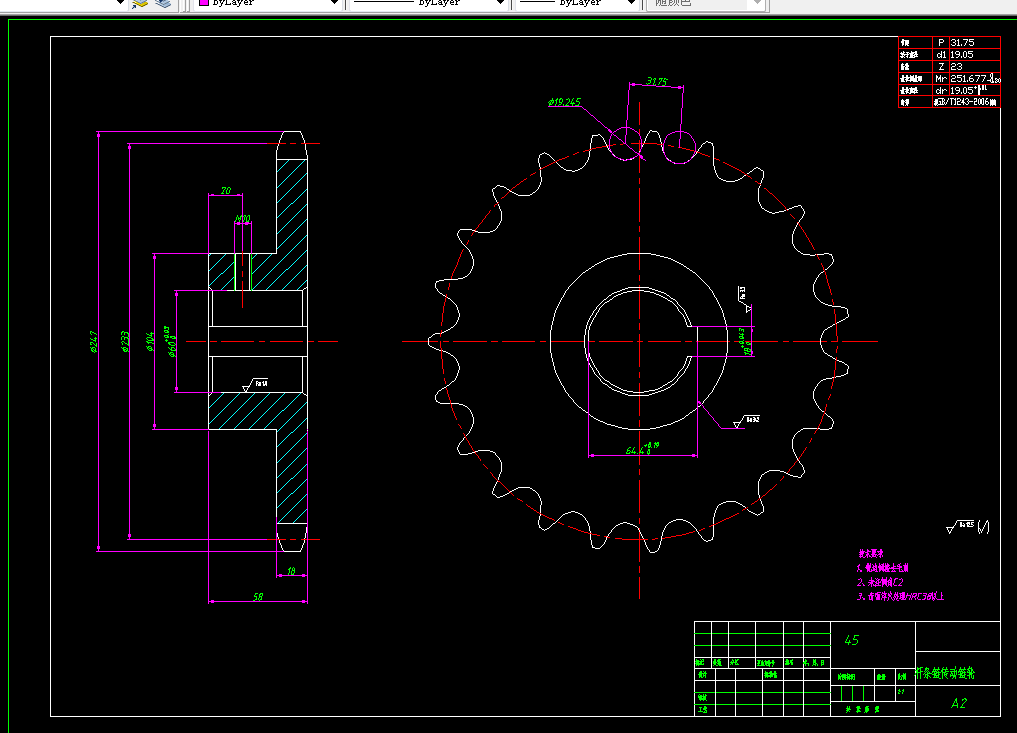Image resolution: width=1017 pixels, height=733 pixels.
Task: Open the lineweight ByLayer dropdown with short line sample
Action: [x=577, y=3]
